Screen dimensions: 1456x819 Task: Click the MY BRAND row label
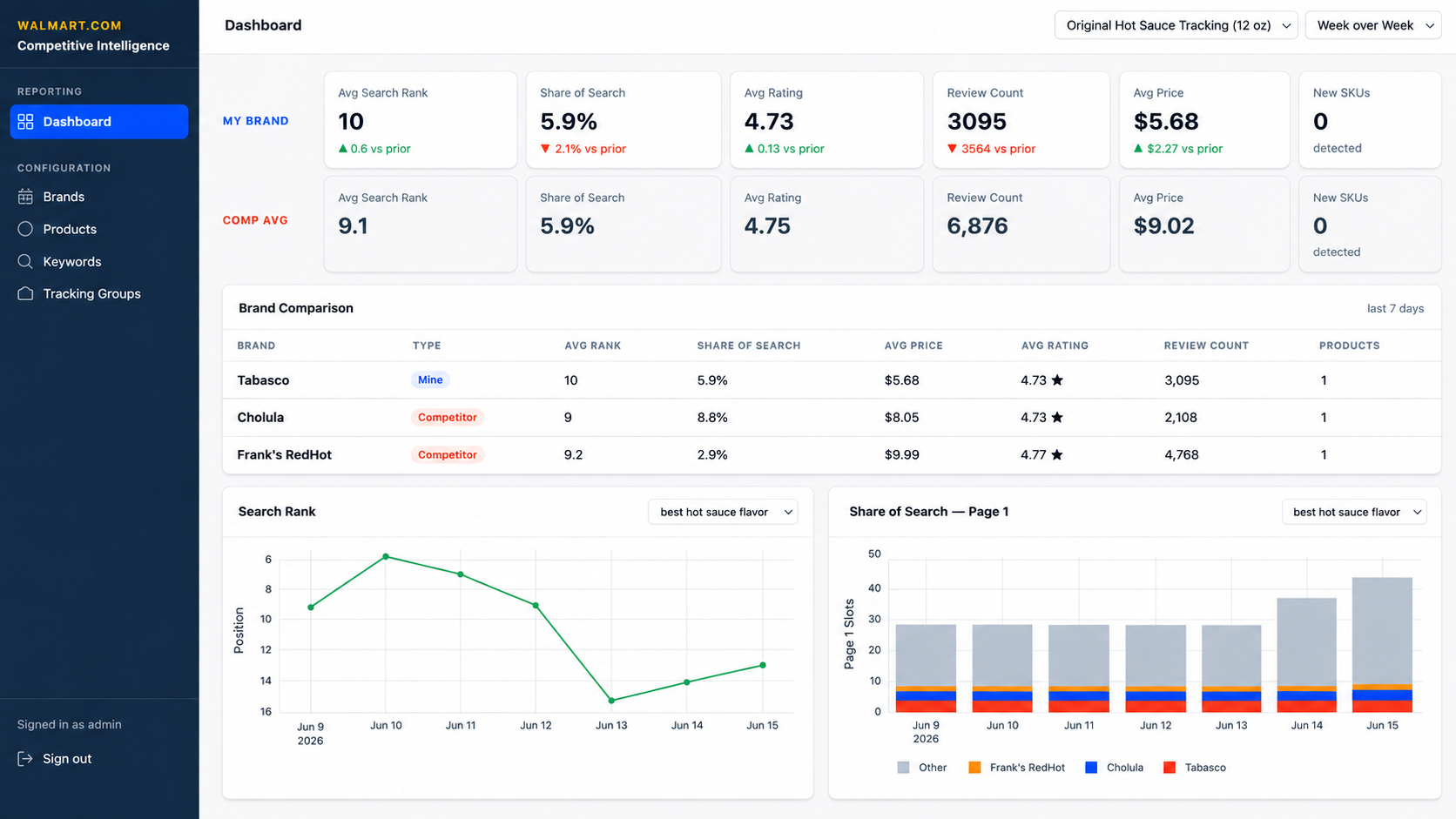pyautogui.click(x=255, y=121)
